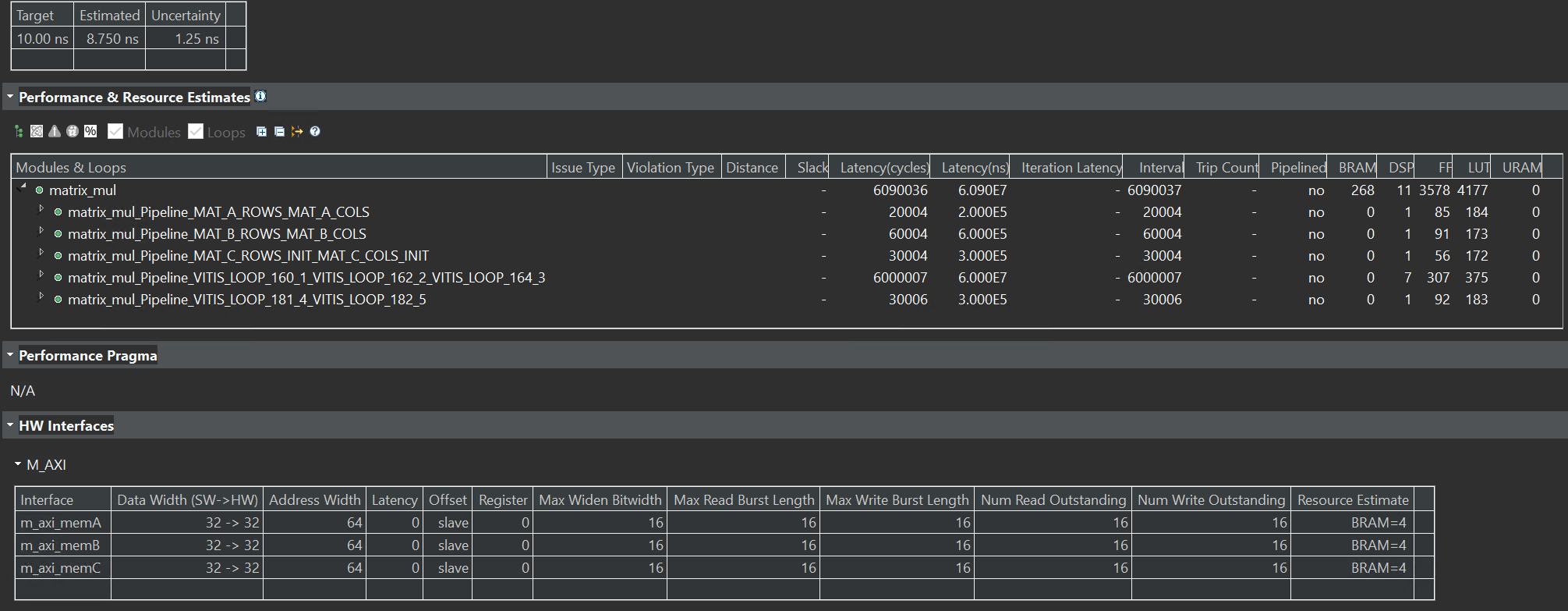Click the m_axi_memA interface cell
The image size is (1568, 611).
tap(63, 523)
